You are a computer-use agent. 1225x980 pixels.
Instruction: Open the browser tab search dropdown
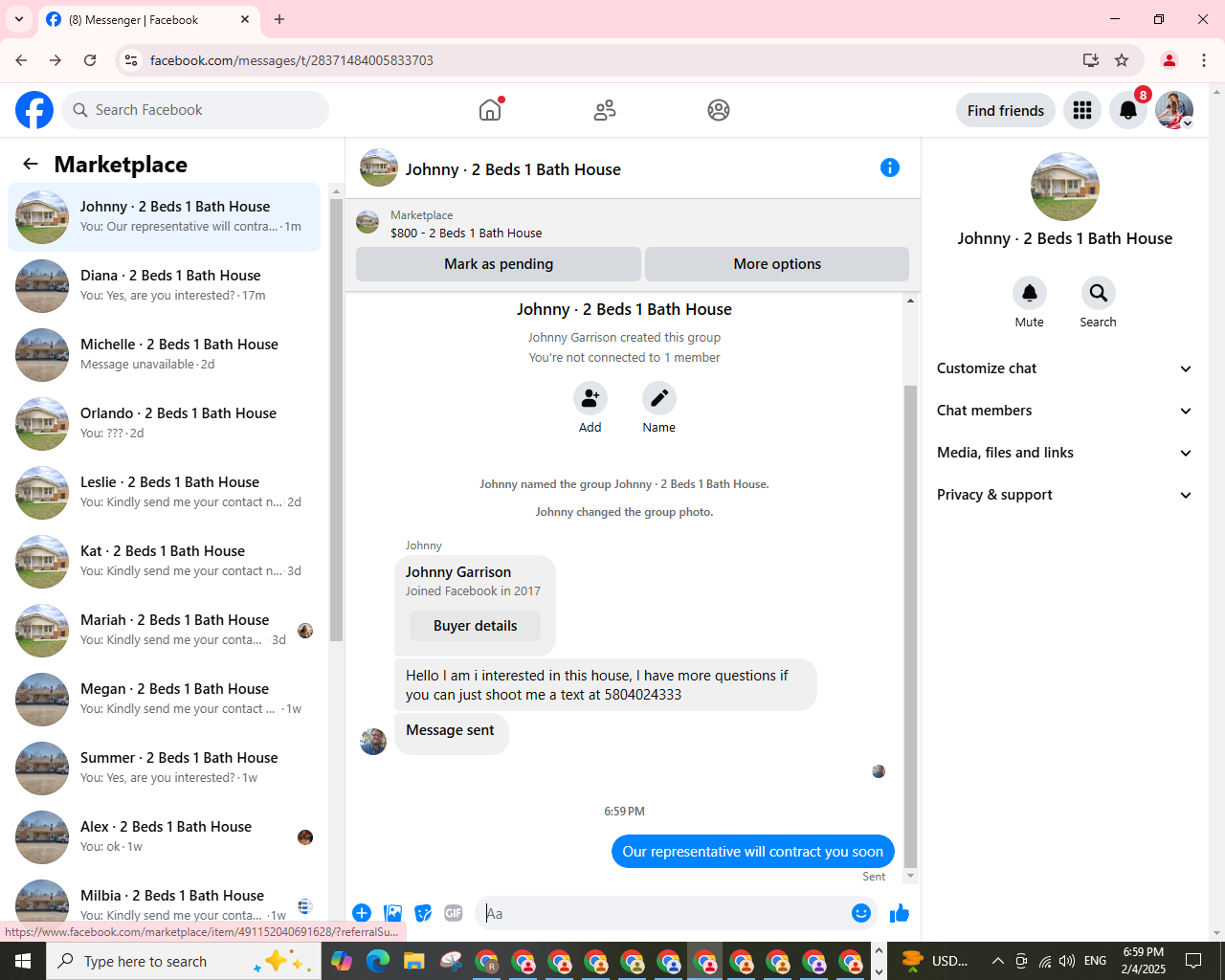(x=19, y=19)
